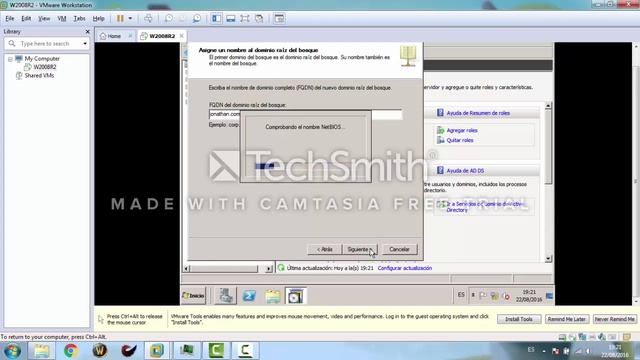Image resolution: width=640 pixels, height=360 pixels.
Task: Open the library search filter dropdown
Action: [x=85, y=43]
